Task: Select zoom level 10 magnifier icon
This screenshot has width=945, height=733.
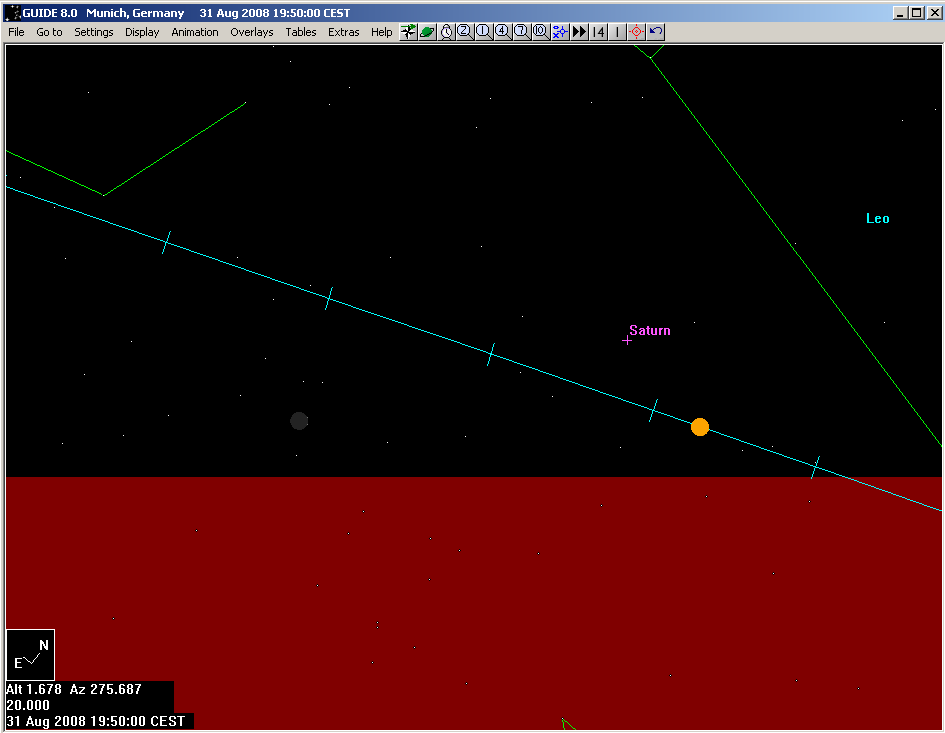Action: [x=540, y=32]
